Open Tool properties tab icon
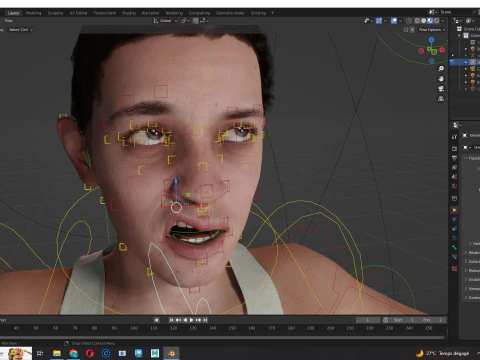The image size is (480, 360). (454, 137)
